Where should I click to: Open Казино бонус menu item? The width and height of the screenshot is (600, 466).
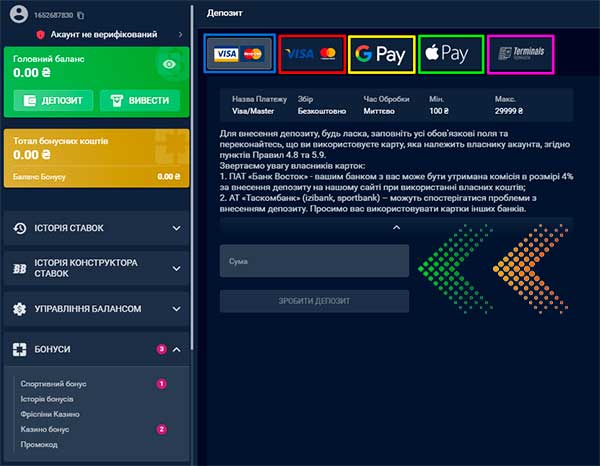pyautogui.click(x=45, y=429)
